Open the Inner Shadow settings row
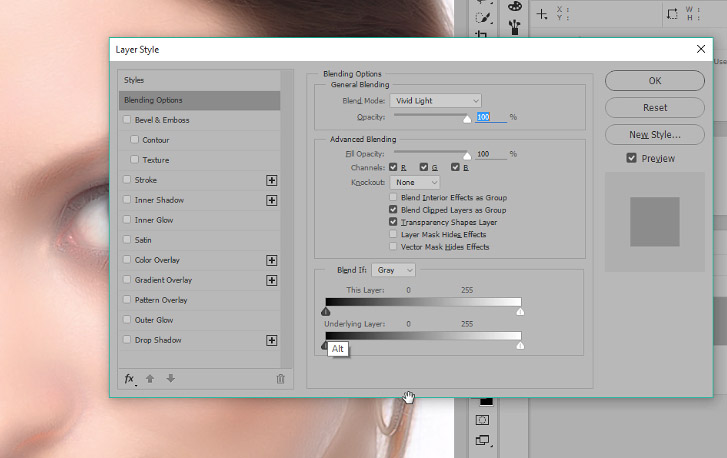The width and height of the screenshot is (727, 458). 200,200
